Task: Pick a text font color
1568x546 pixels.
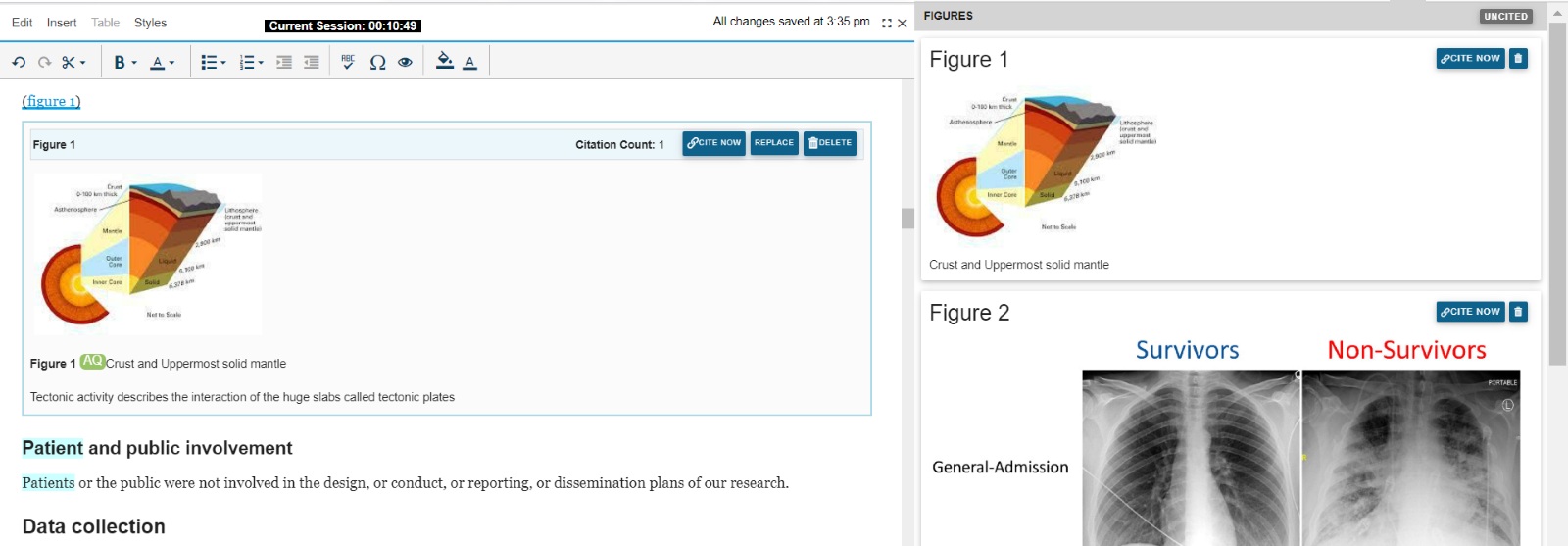Action: point(470,63)
